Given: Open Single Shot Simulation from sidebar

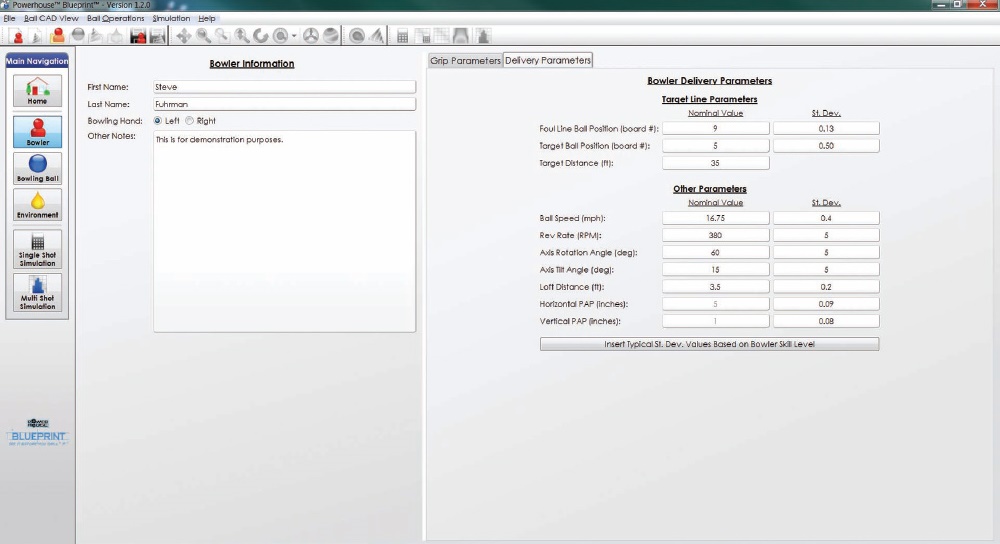Looking at the screenshot, I should pyautogui.click(x=37, y=249).
